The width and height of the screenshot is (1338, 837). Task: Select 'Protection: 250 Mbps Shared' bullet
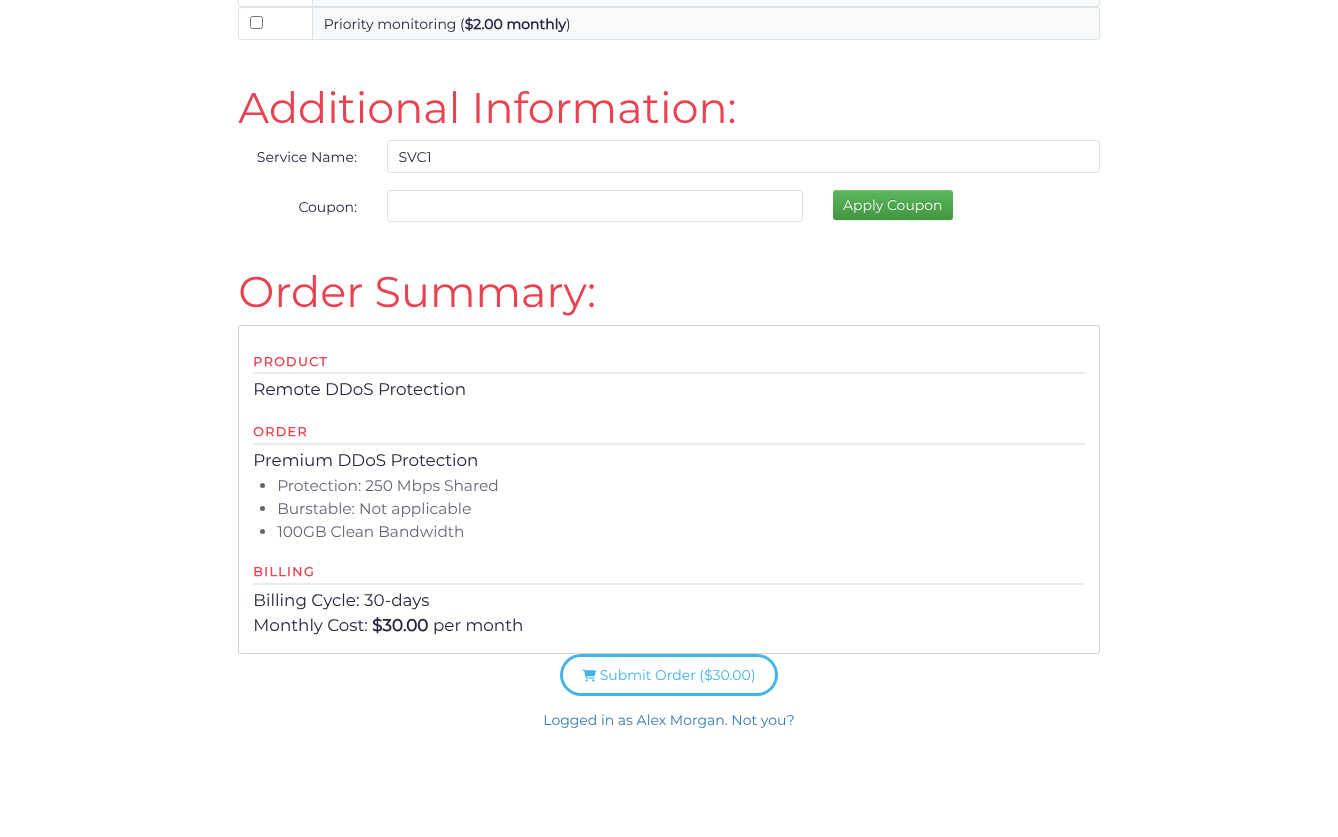(387, 486)
